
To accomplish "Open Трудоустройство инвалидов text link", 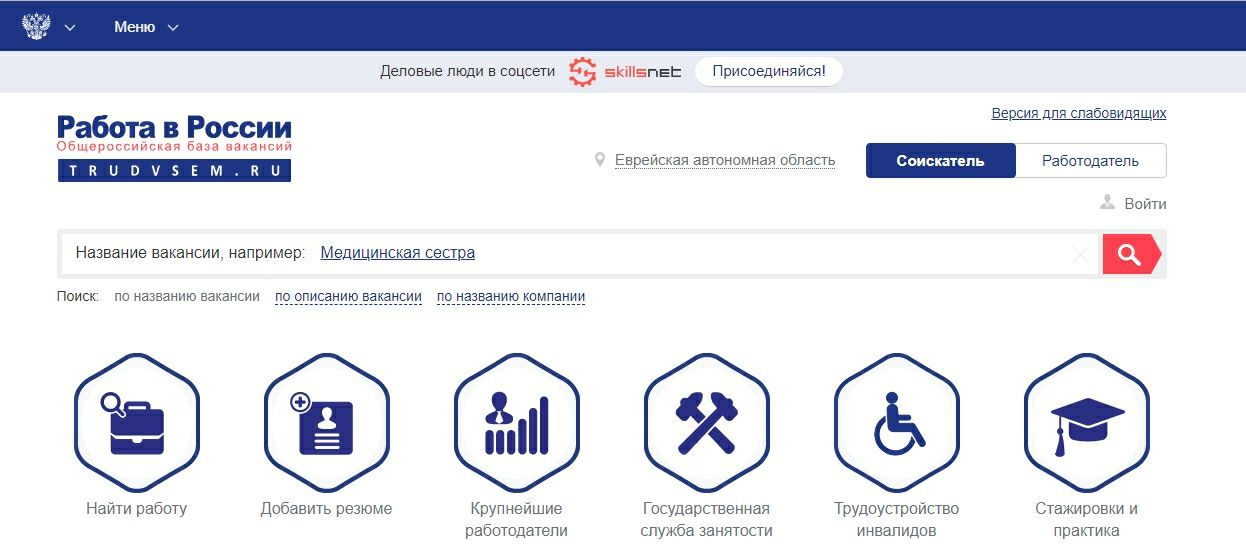I will click(x=897, y=520).
